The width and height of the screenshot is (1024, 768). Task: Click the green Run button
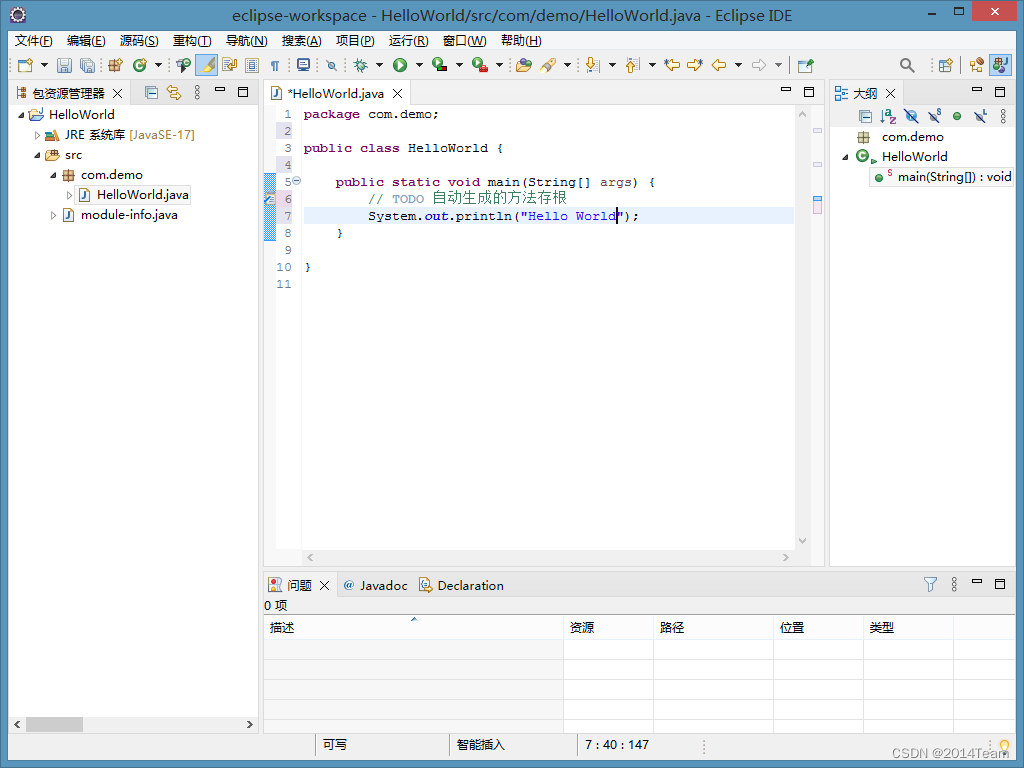[x=400, y=65]
